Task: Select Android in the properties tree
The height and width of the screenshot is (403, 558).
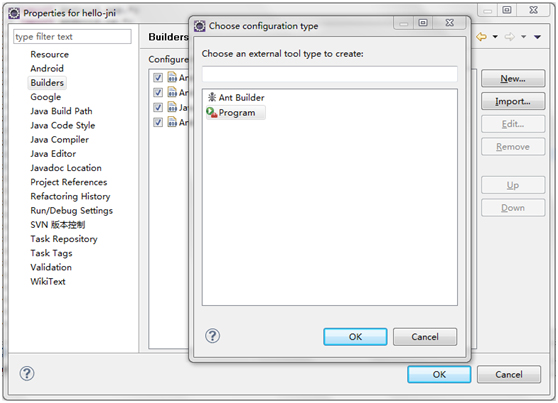Action: 47,68
